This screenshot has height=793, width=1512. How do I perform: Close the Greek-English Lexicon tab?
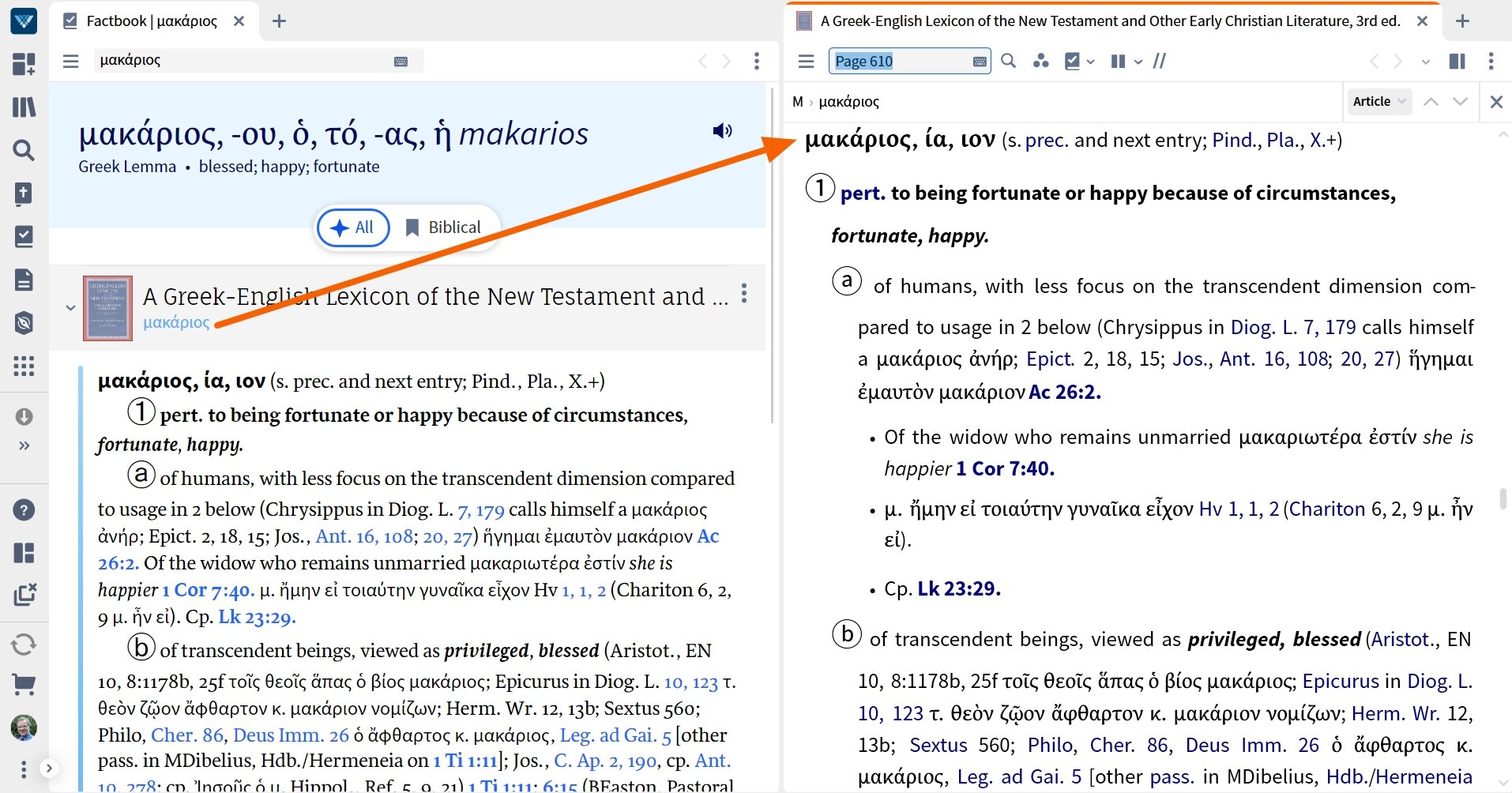[x=1422, y=21]
